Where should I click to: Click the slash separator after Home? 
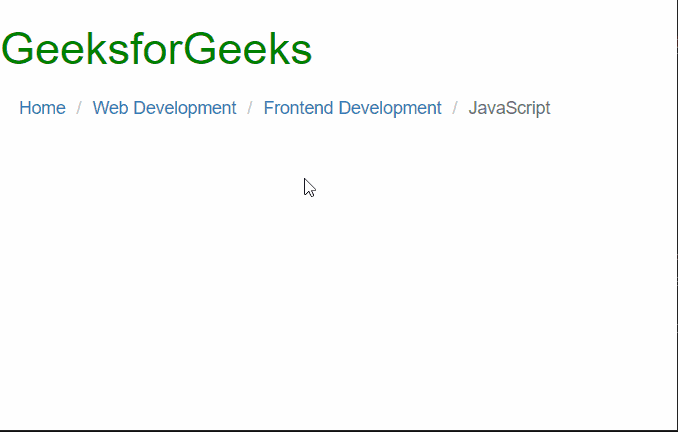coord(79,108)
